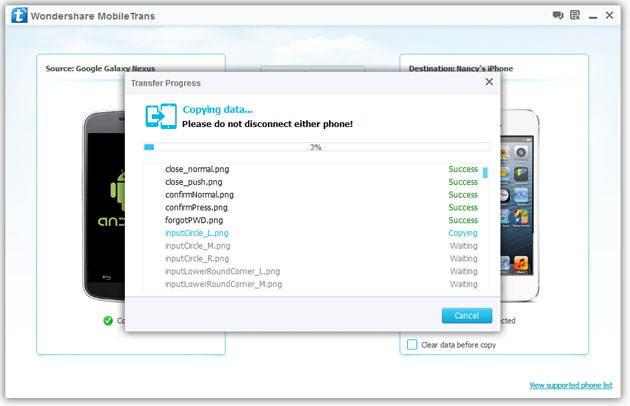The height and width of the screenshot is (406, 630).
Task: Click Waiting status for inputLowerRoundCorner_M.png
Action: click(464, 284)
